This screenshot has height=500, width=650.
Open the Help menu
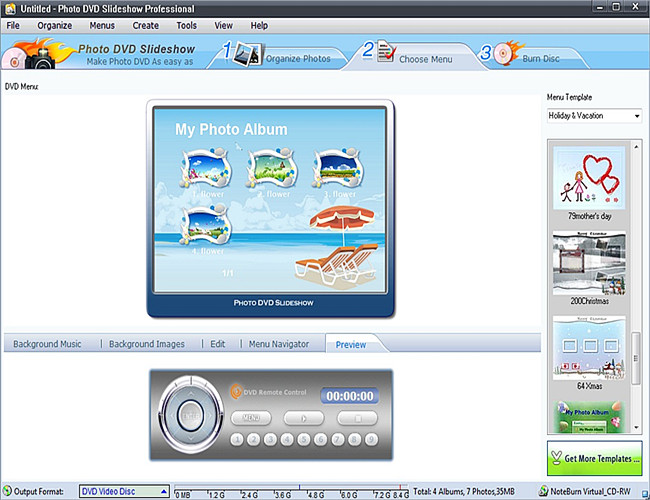[x=259, y=26]
